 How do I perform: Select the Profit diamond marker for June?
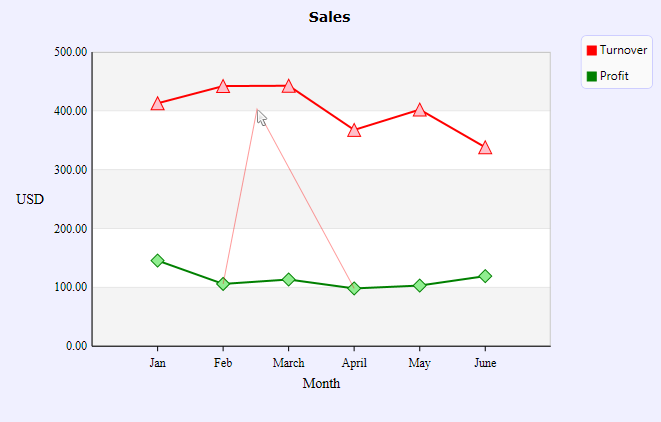485,276
